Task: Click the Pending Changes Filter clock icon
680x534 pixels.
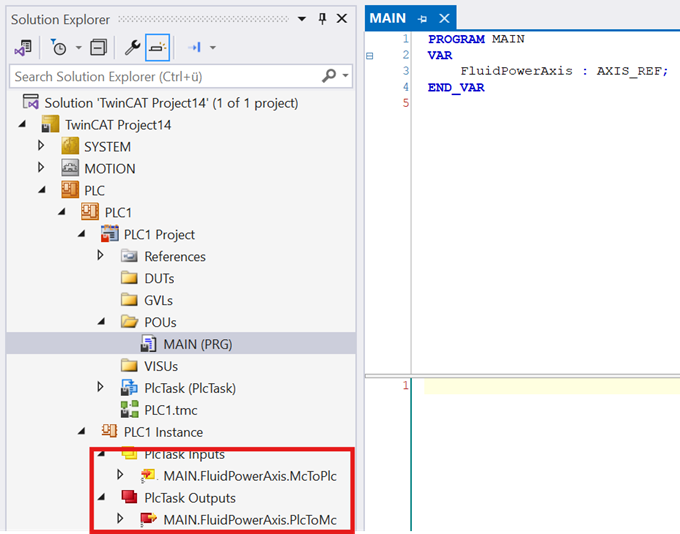Action: [59, 48]
